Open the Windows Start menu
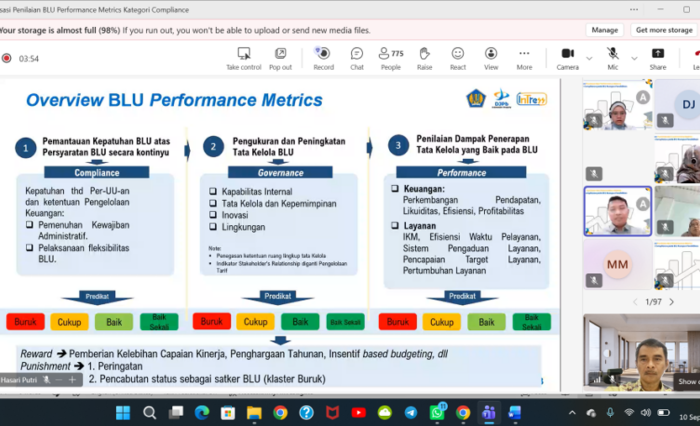 (123, 413)
